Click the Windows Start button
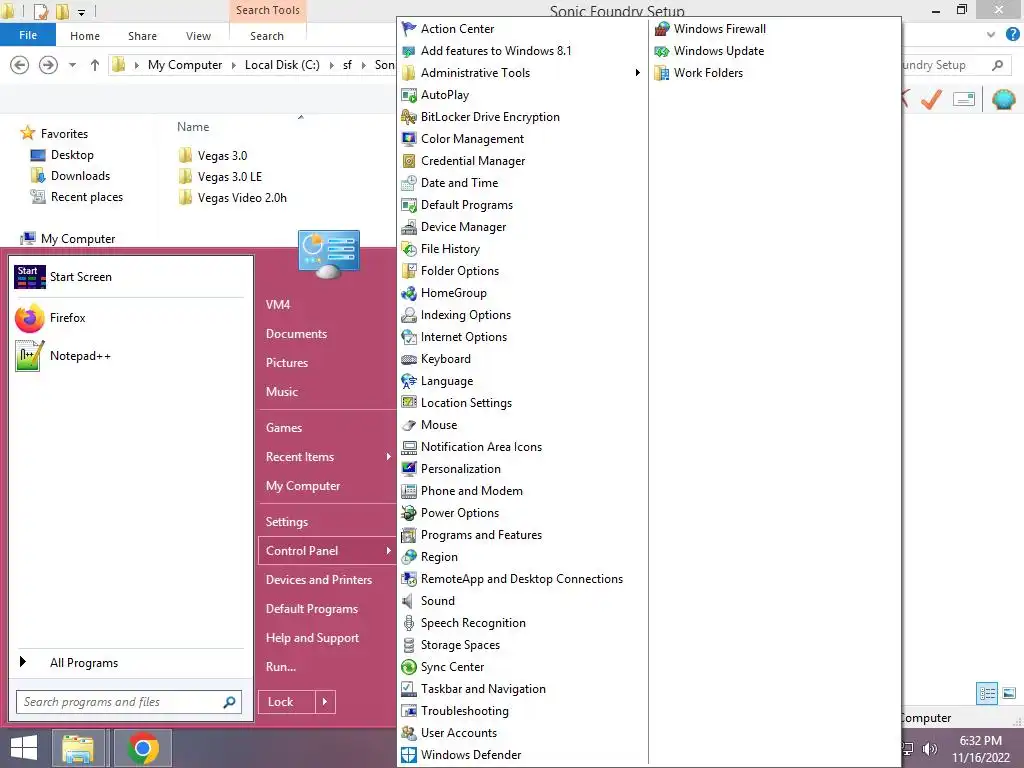This screenshot has width=1024, height=768. [x=24, y=748]
